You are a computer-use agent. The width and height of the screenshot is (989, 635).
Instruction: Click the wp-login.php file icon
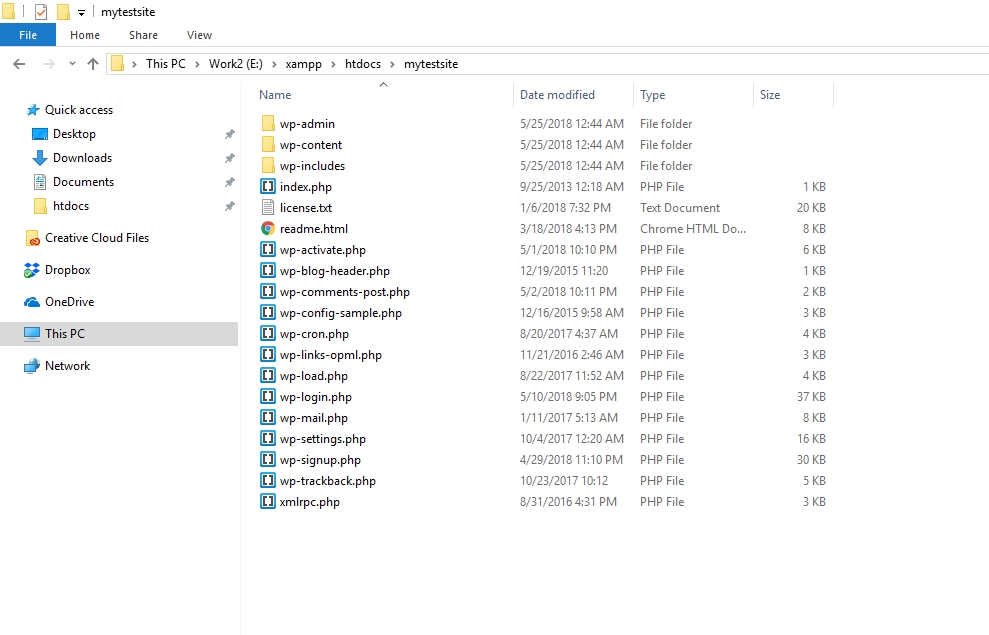coord(268,396)
